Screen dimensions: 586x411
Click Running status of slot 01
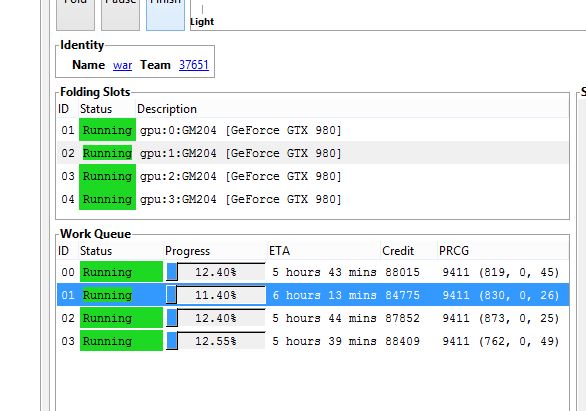pyautogui.click(x=107, y=130)
